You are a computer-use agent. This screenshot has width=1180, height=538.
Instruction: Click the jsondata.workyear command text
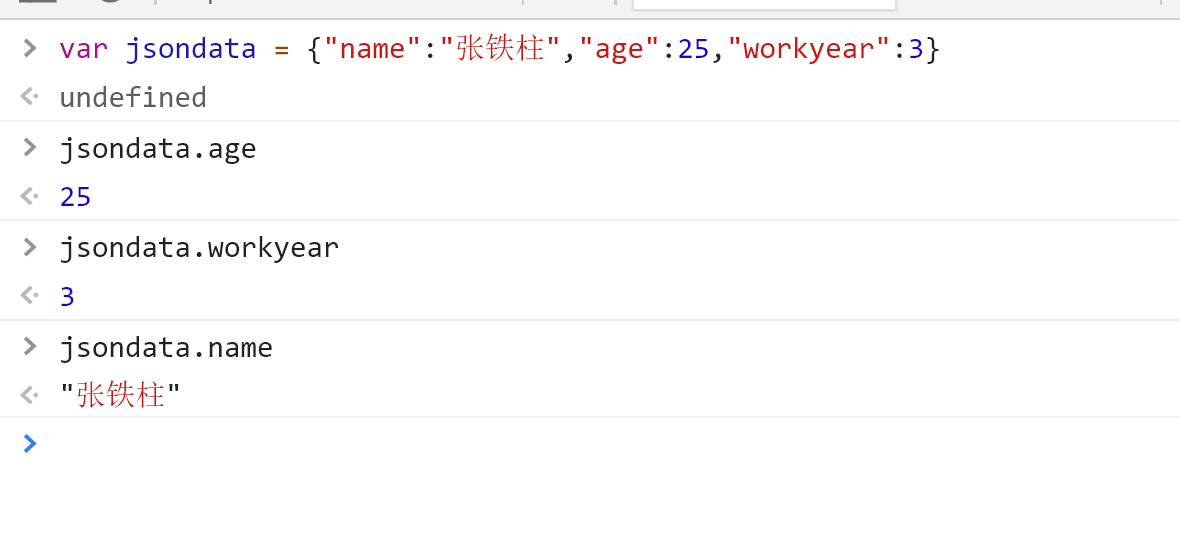coord(199,248)
